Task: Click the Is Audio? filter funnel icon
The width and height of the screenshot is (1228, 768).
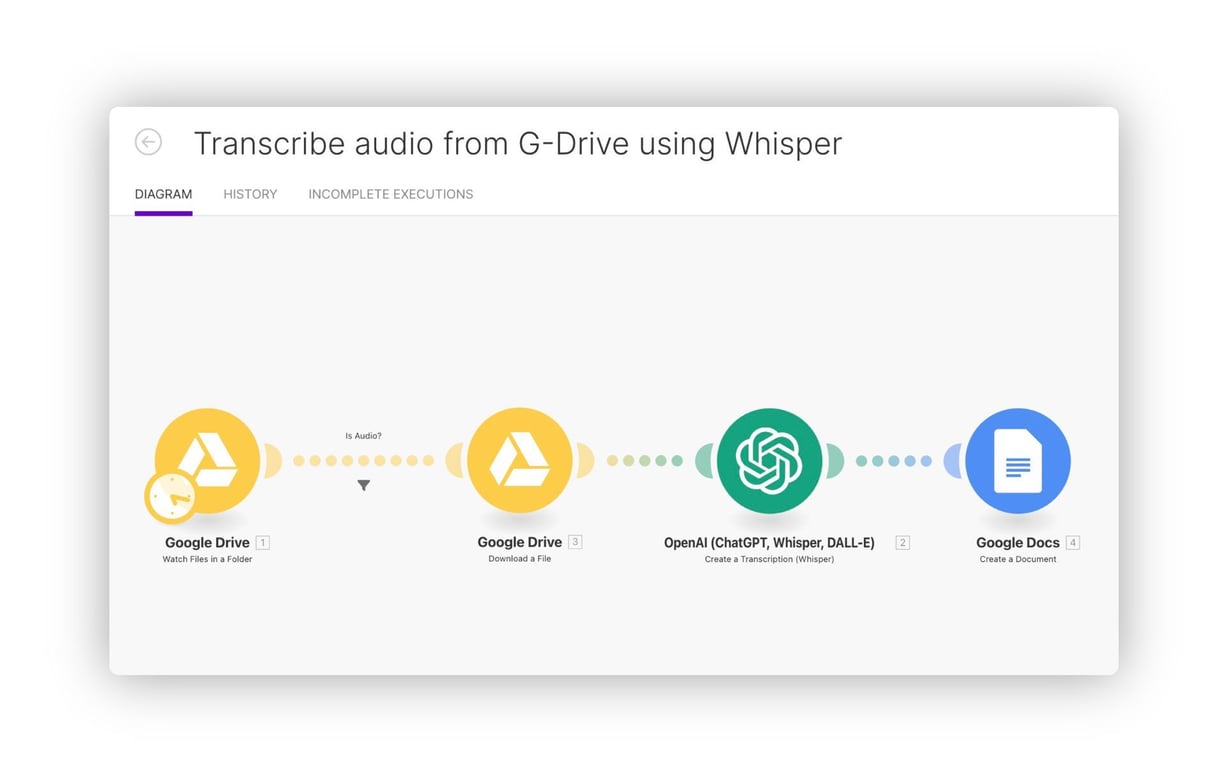Action: 364,485
